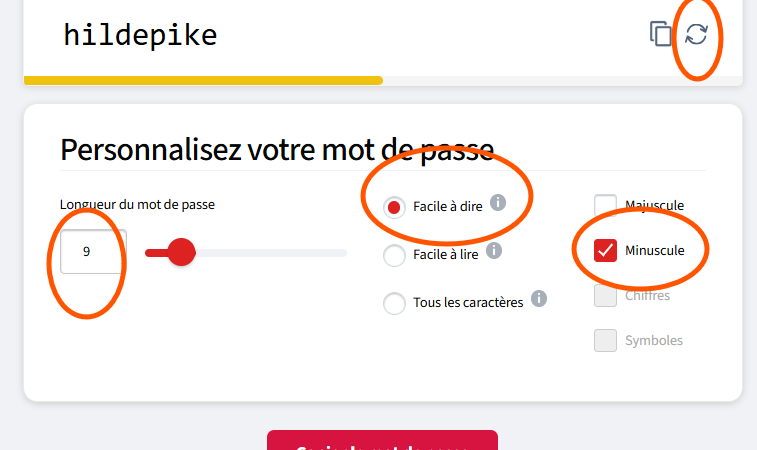Viewport: 757px width, 450px height.
Task: Select the Facile à dire radio option
Action: [394, 208]
